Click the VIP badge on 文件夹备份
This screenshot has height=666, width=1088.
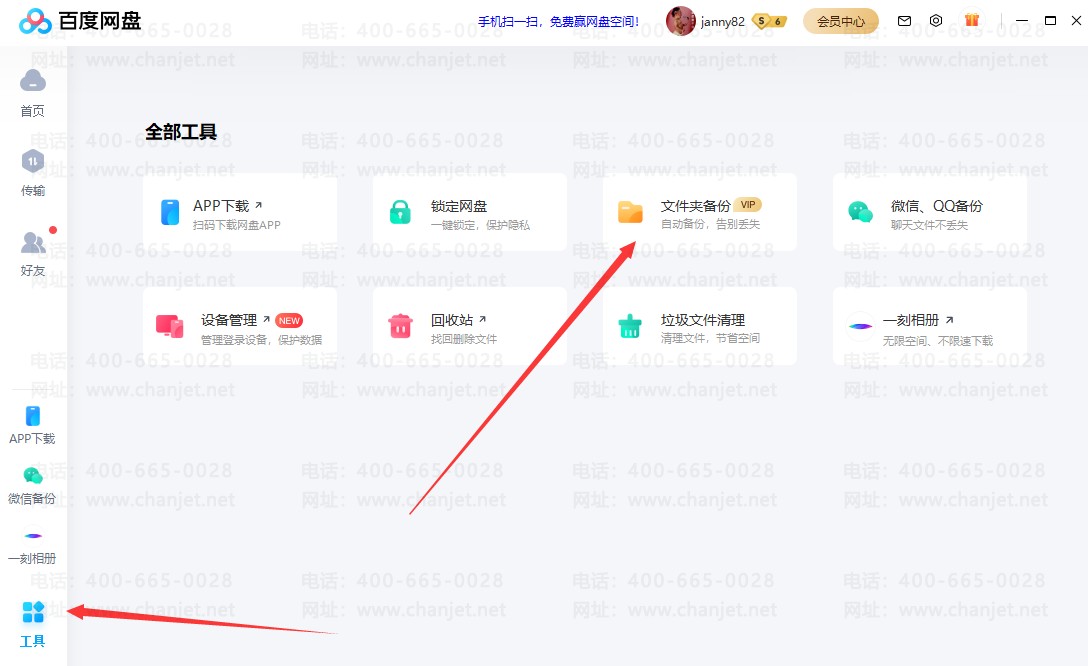(x=748, y=205)
